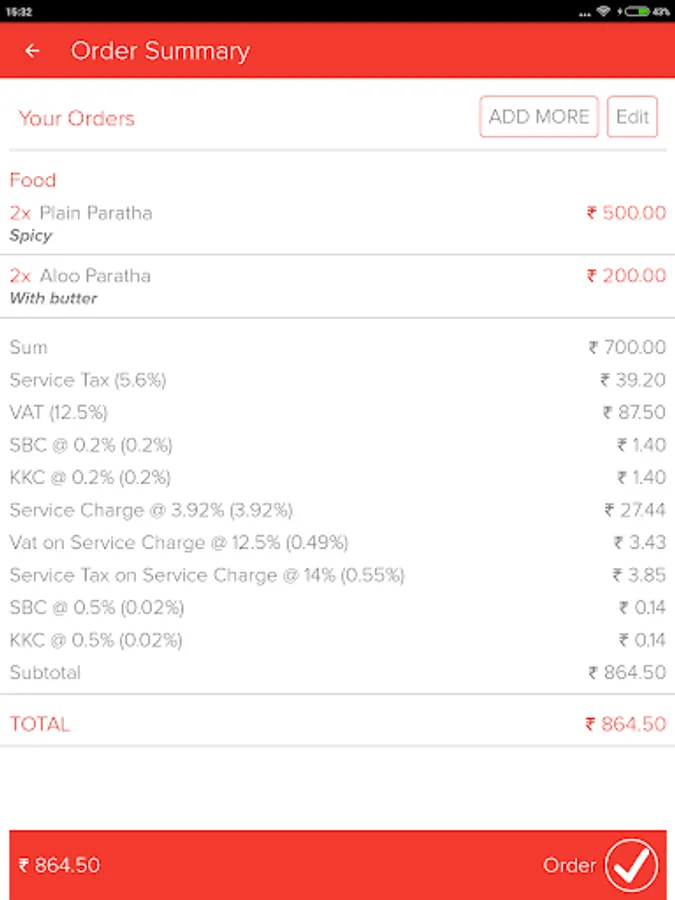The height and width of the screenshot is (900, 675).
Task: Select the Plain Paratha order item
Action: 338,223
